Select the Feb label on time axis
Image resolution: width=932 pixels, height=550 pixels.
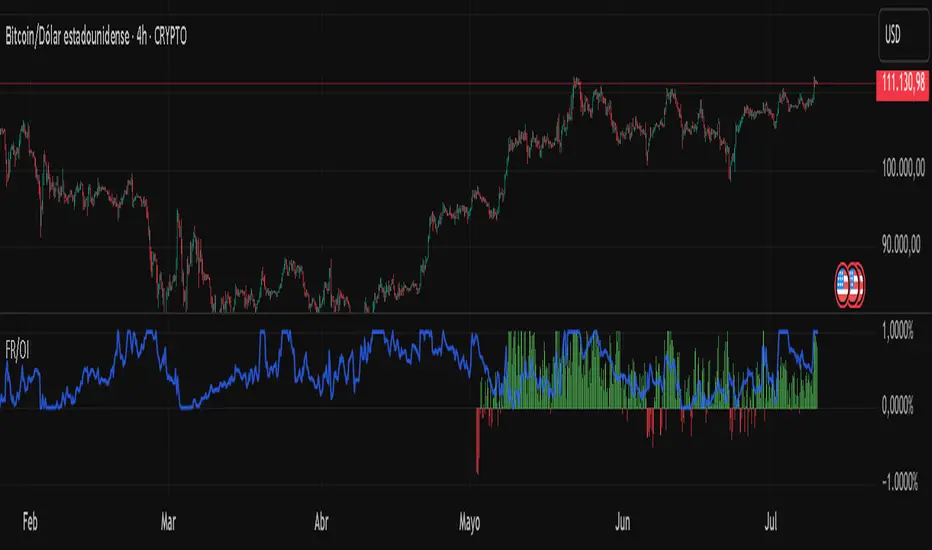pyautogui.click(x=30, y=523)
